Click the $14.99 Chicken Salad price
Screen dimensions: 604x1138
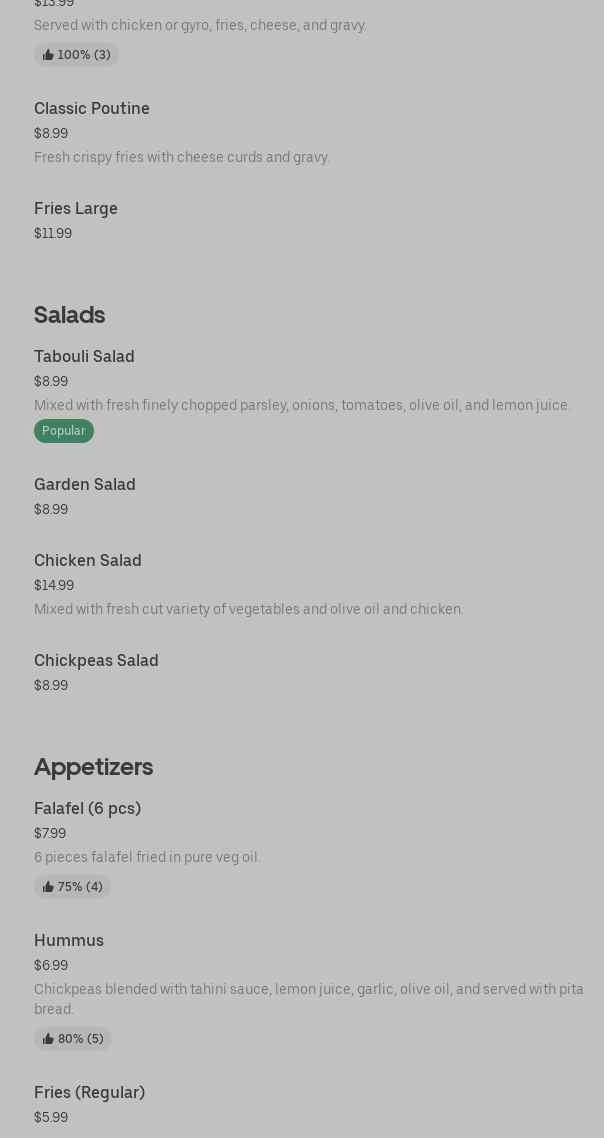coord(54,585)
